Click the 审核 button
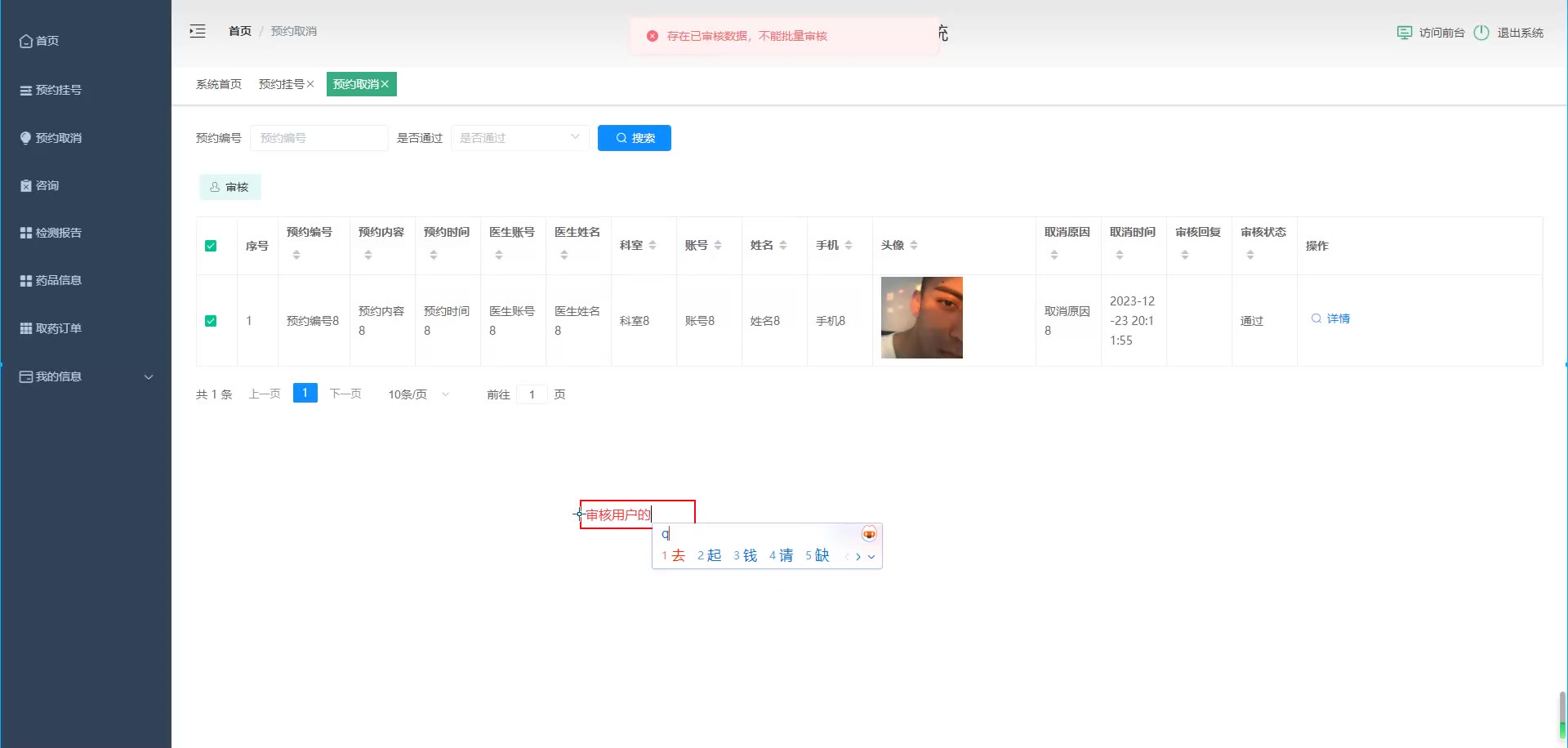Image resolution: width=1568 pixels, height=748 pixels. point(229,187)
